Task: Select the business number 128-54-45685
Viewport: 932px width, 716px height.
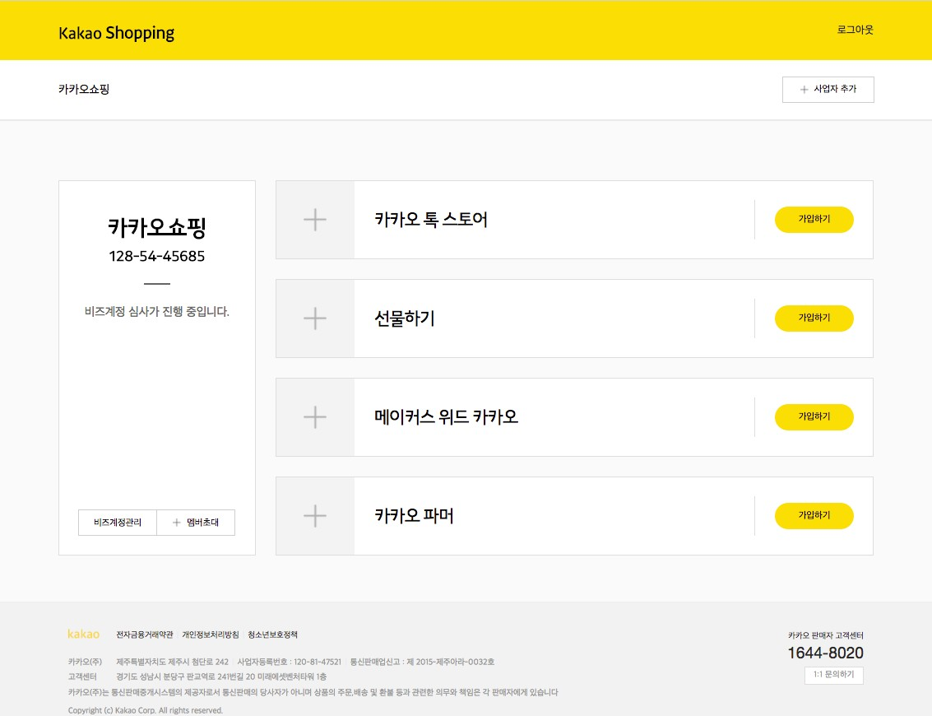Action: [157, 256]
